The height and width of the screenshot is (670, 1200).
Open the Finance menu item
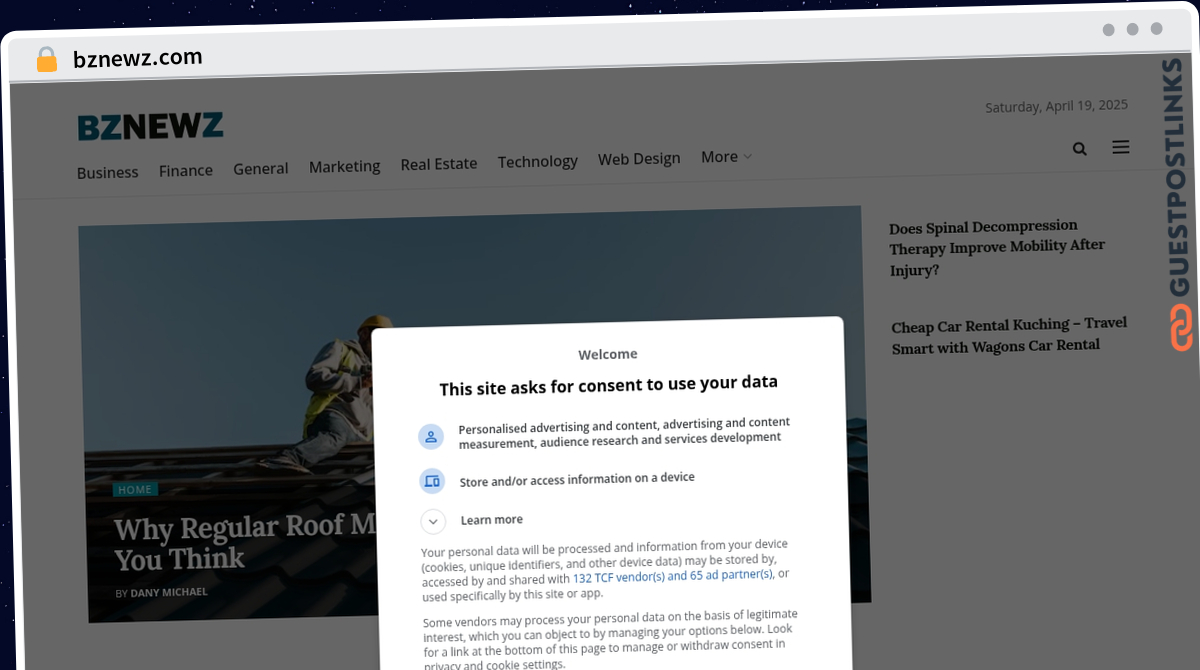(186, 170)
